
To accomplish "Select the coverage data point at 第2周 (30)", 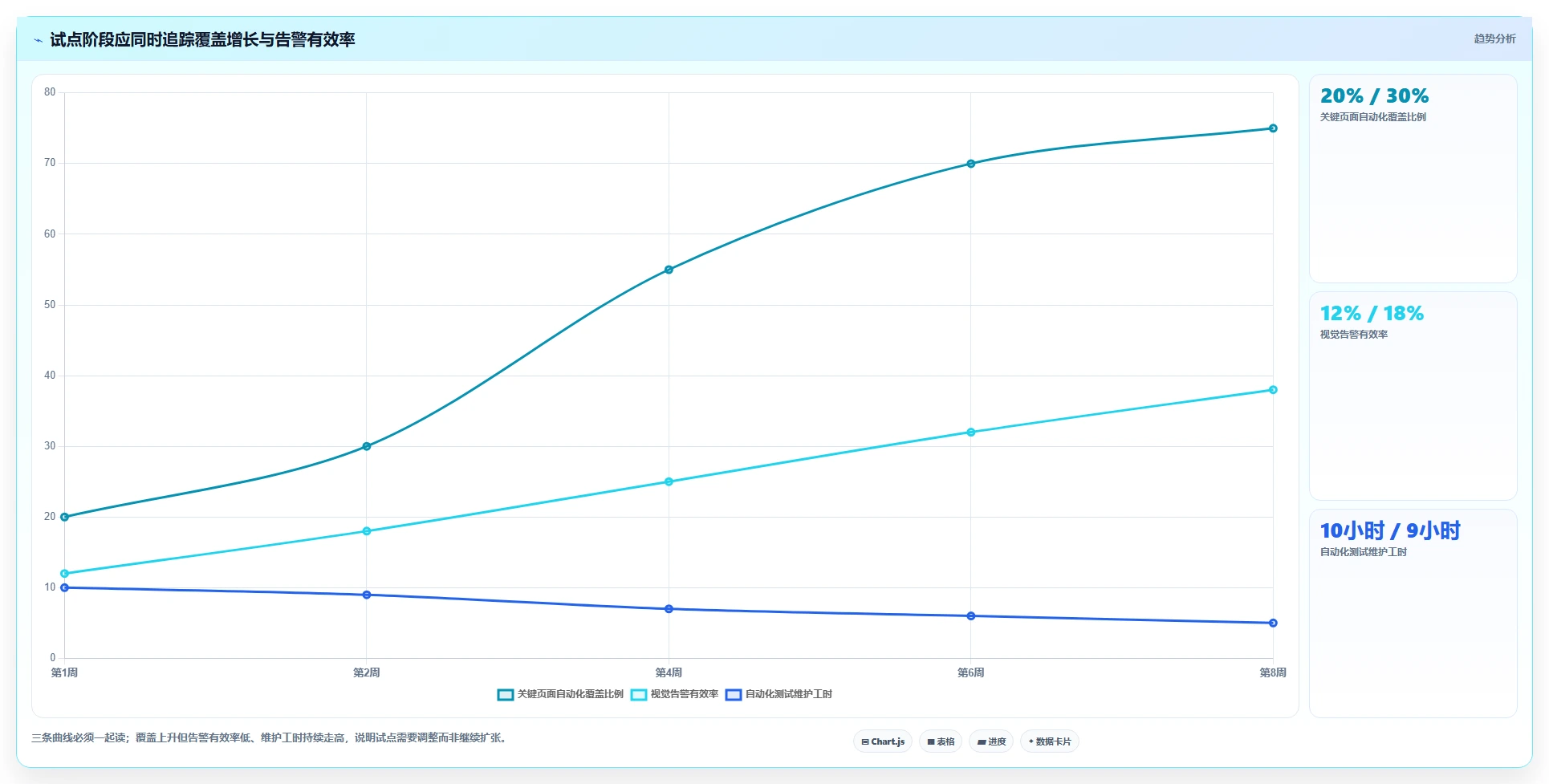I will tap(367, 446).
